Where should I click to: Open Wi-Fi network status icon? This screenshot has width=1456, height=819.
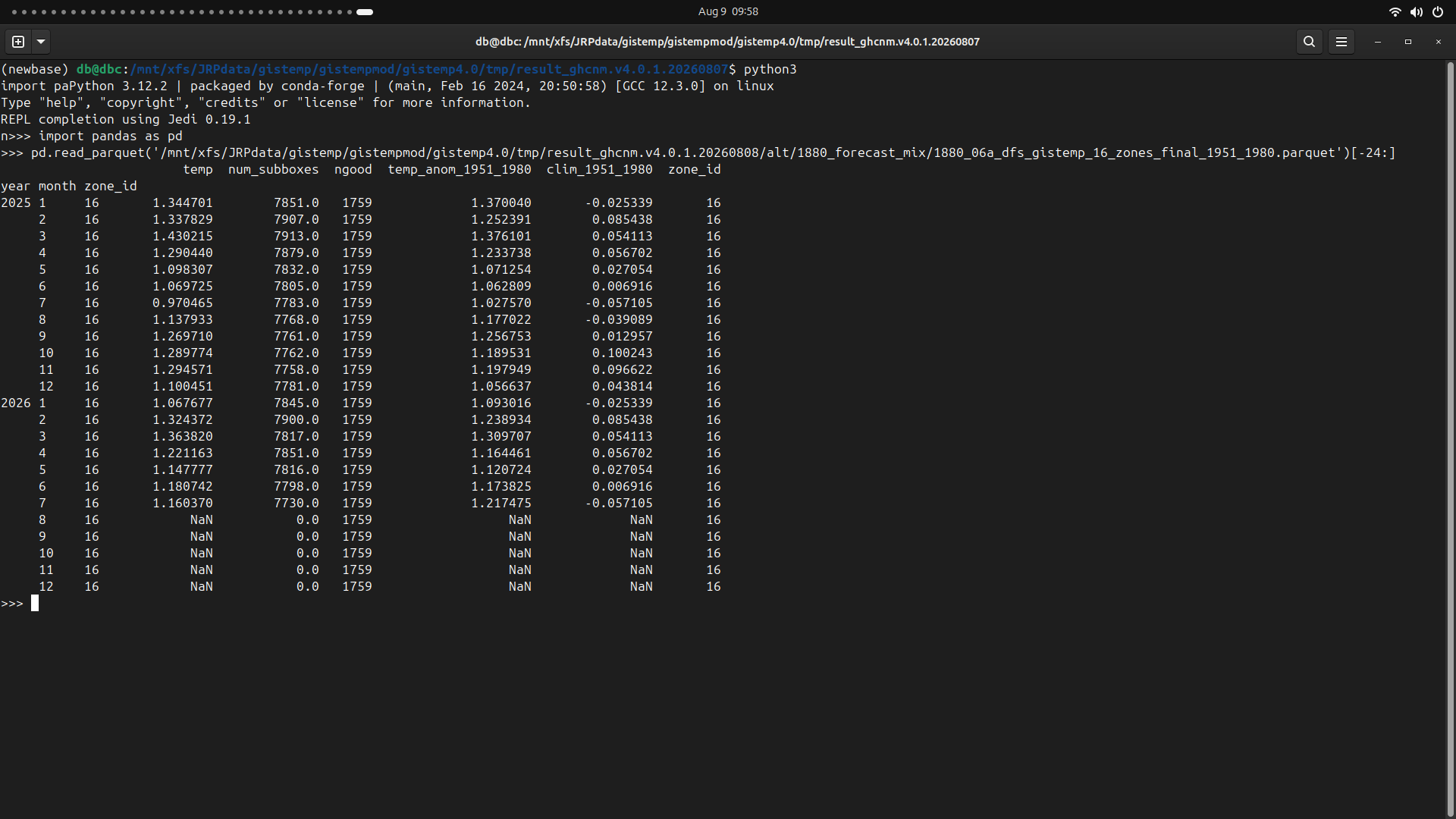click(1395, 11)
